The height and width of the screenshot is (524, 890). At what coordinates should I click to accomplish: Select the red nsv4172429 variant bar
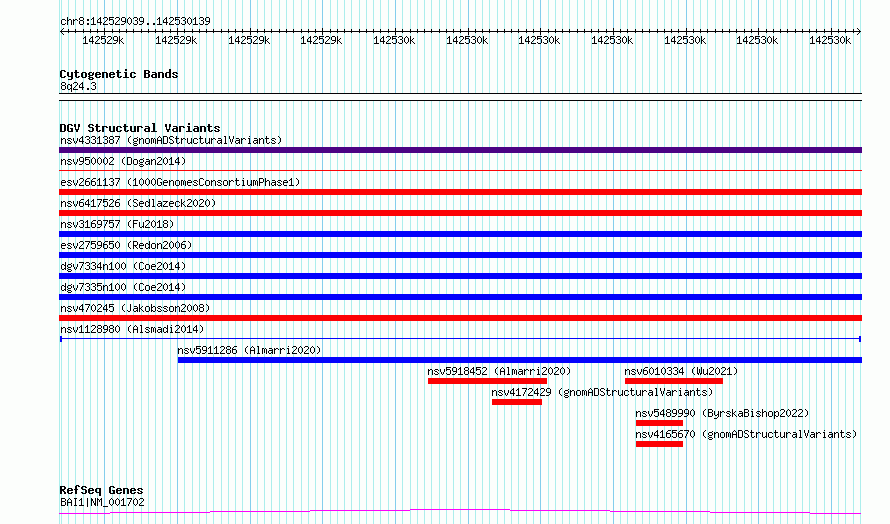click(x=517, y=402)
